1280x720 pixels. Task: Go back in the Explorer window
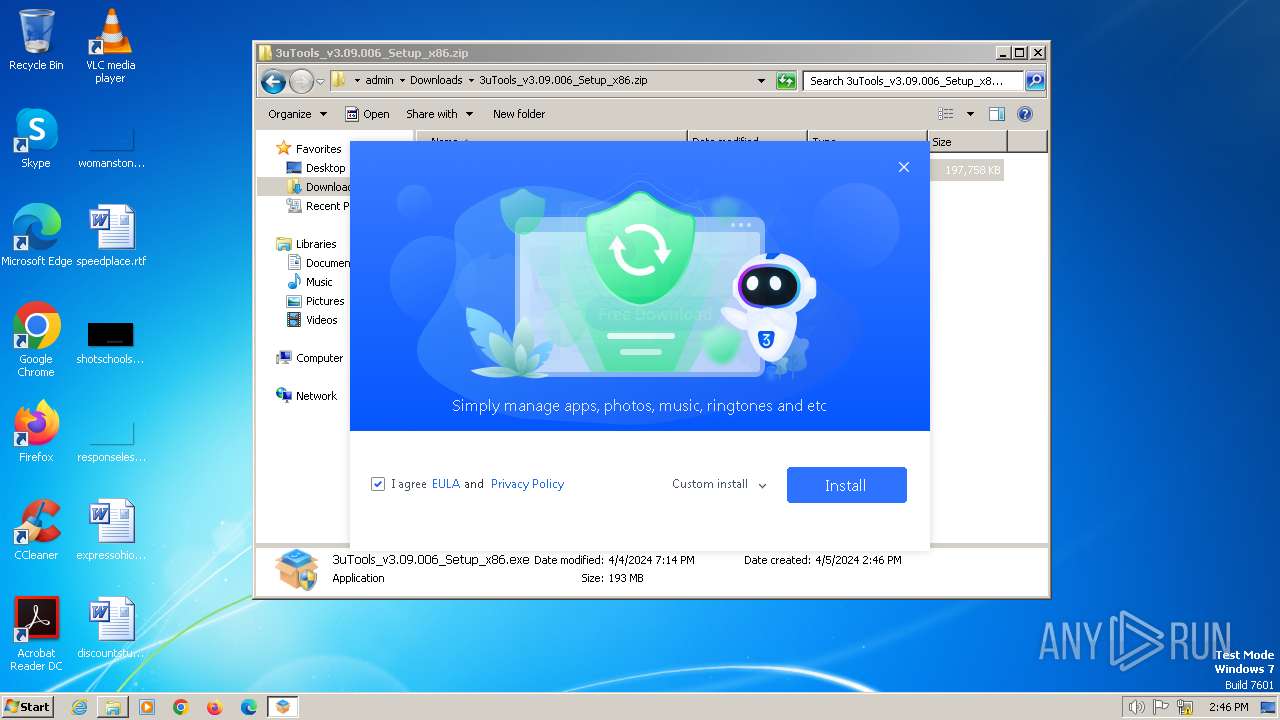click(273, 81)
